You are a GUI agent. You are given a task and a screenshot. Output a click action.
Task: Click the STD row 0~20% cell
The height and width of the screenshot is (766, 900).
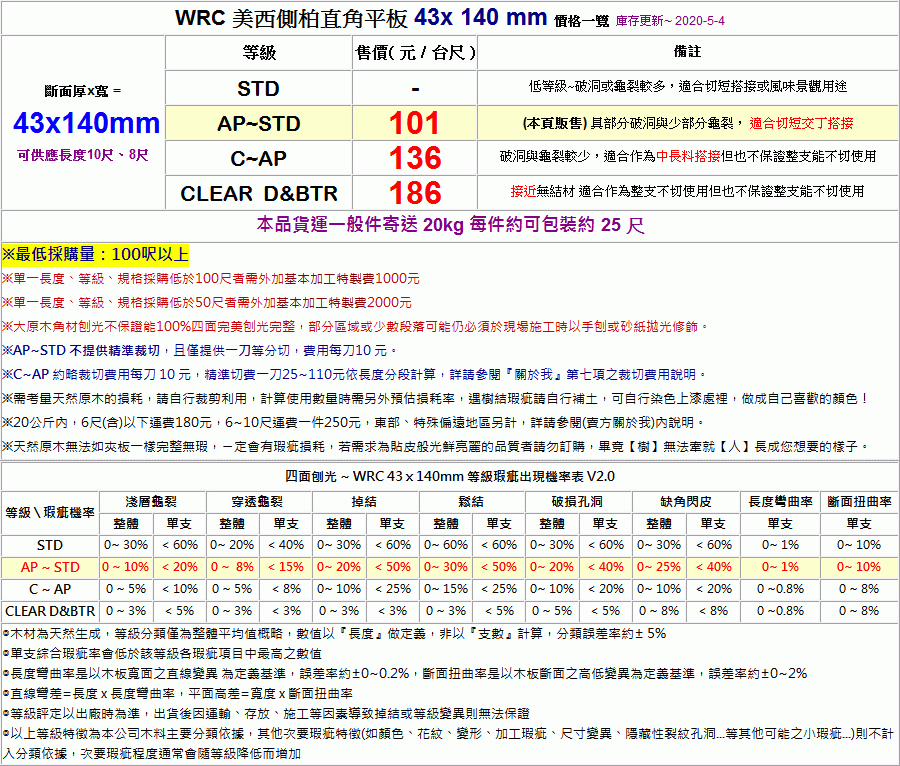coord(232,545)
